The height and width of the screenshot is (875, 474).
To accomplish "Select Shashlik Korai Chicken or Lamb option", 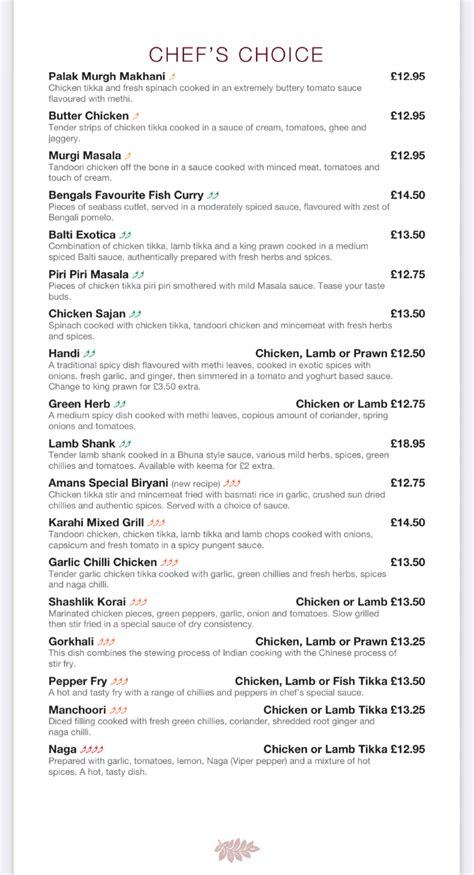I will (x=341, y=602).
